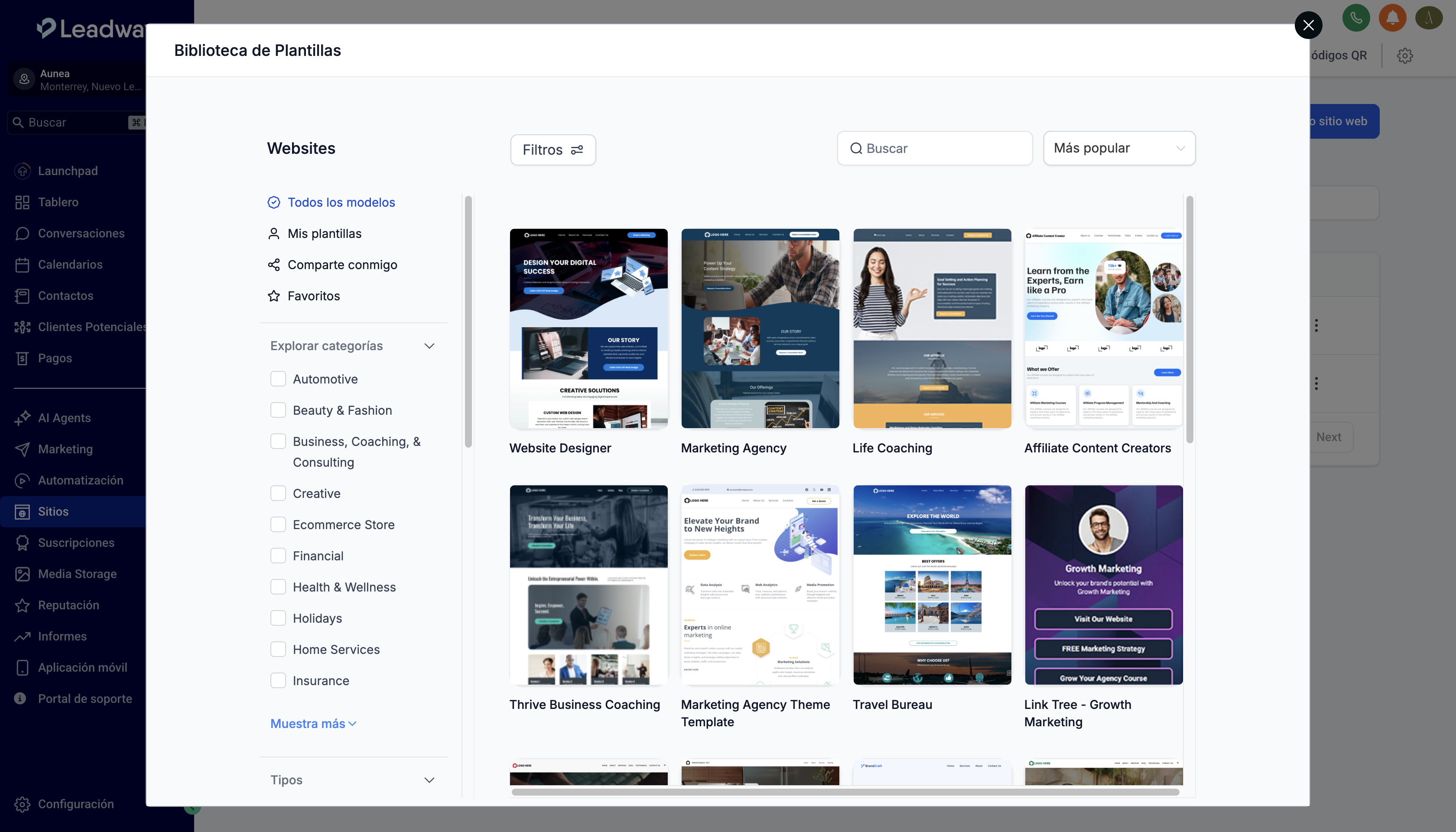The height and width of the screenshot is (832, 1456).
Task: Click the Comparte conmigo share icon
Action: [x=274, y=265]
